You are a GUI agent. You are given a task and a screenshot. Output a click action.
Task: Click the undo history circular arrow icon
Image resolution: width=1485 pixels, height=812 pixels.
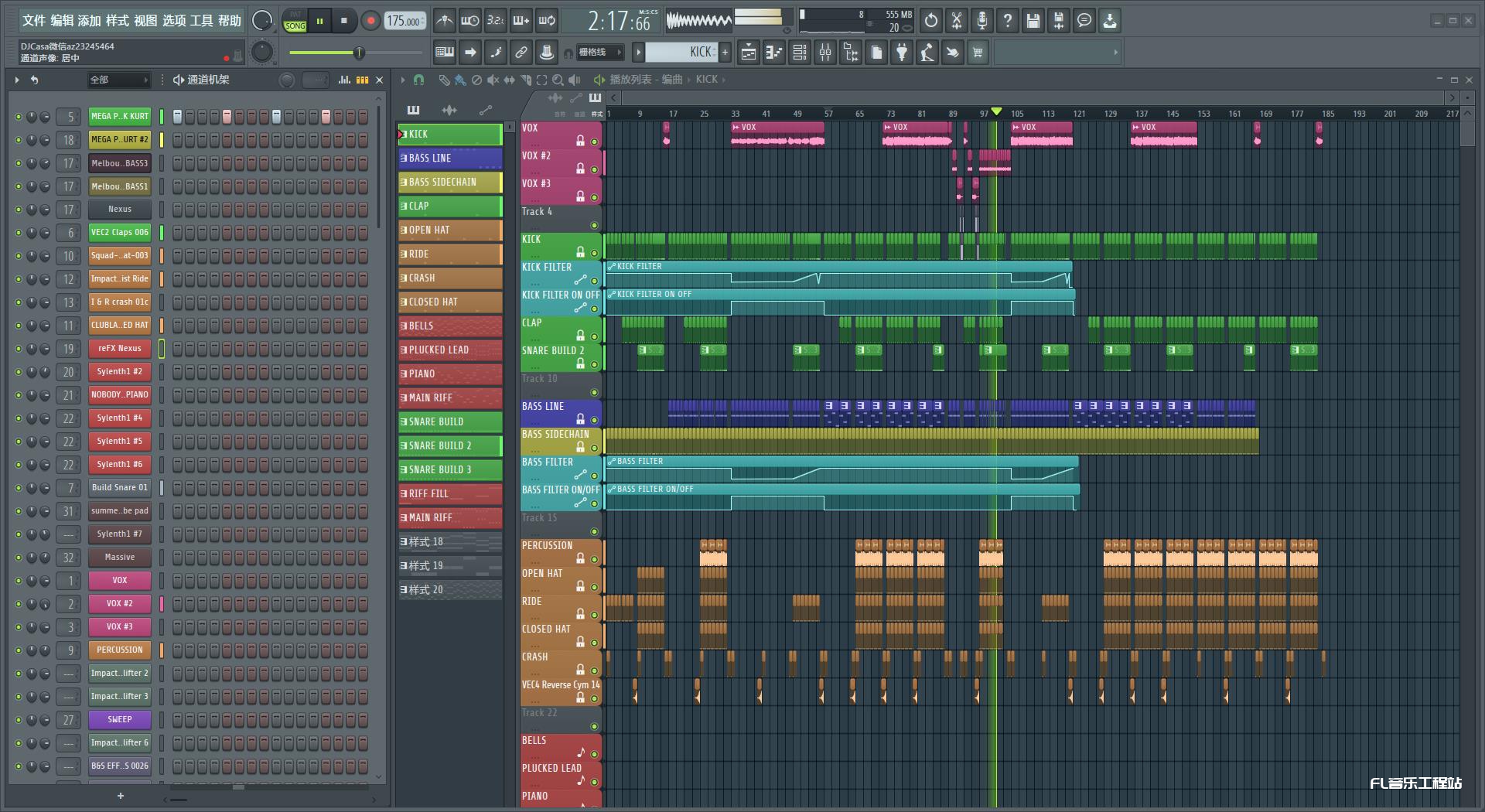[931, 21]
